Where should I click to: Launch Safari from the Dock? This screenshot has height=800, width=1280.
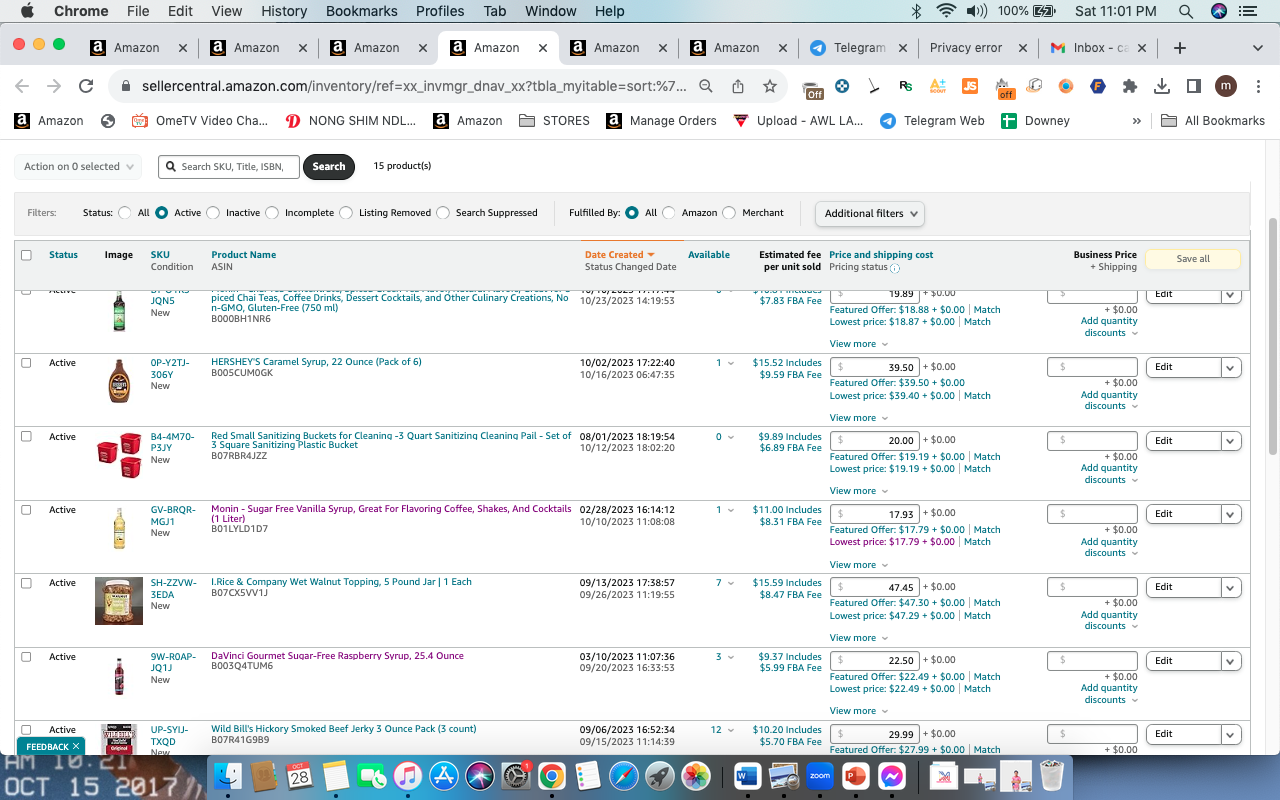click(623, 776)
